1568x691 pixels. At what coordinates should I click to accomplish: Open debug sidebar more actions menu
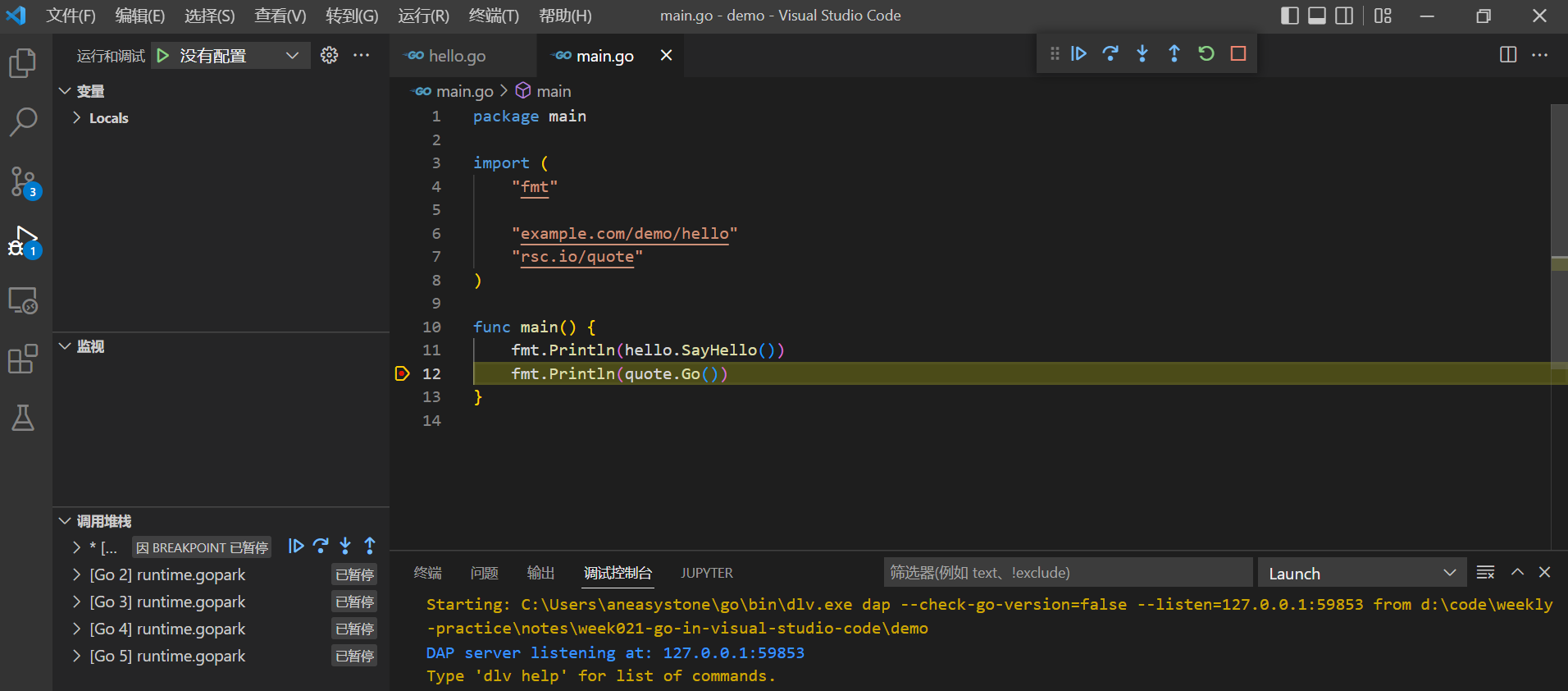tap(361, 55)
